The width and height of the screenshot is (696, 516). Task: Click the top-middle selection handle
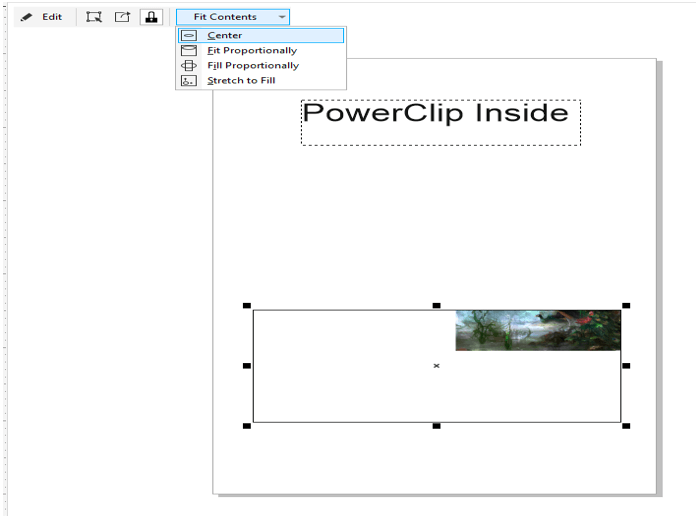click(x=436, y=306)
